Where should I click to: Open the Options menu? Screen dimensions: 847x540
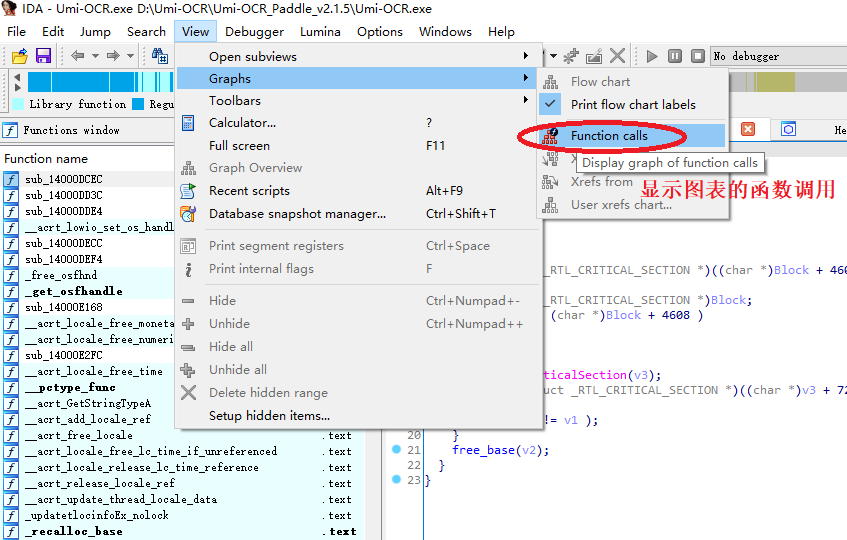coord(380,32)
